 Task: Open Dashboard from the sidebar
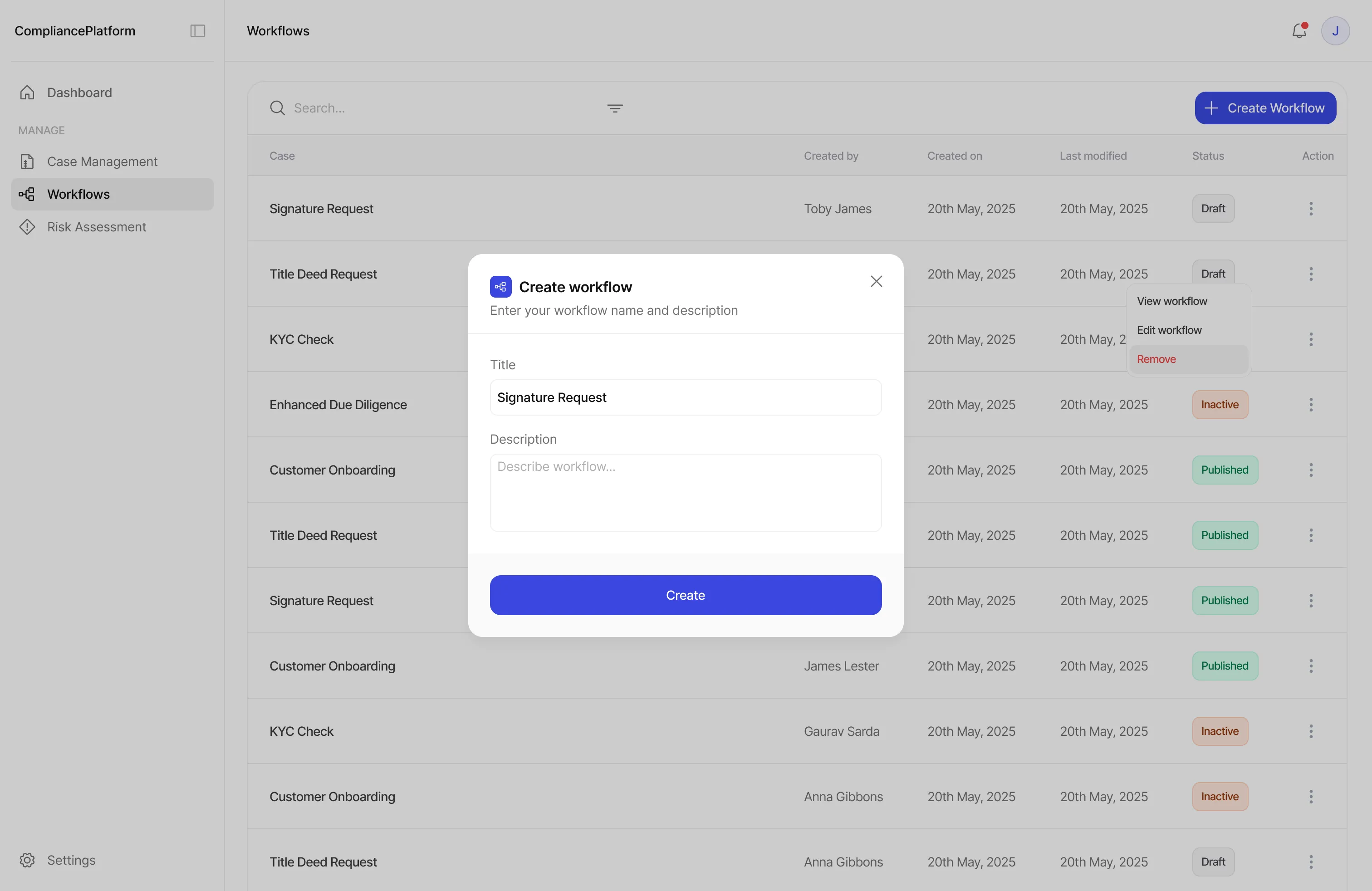[x=79, y=93]
